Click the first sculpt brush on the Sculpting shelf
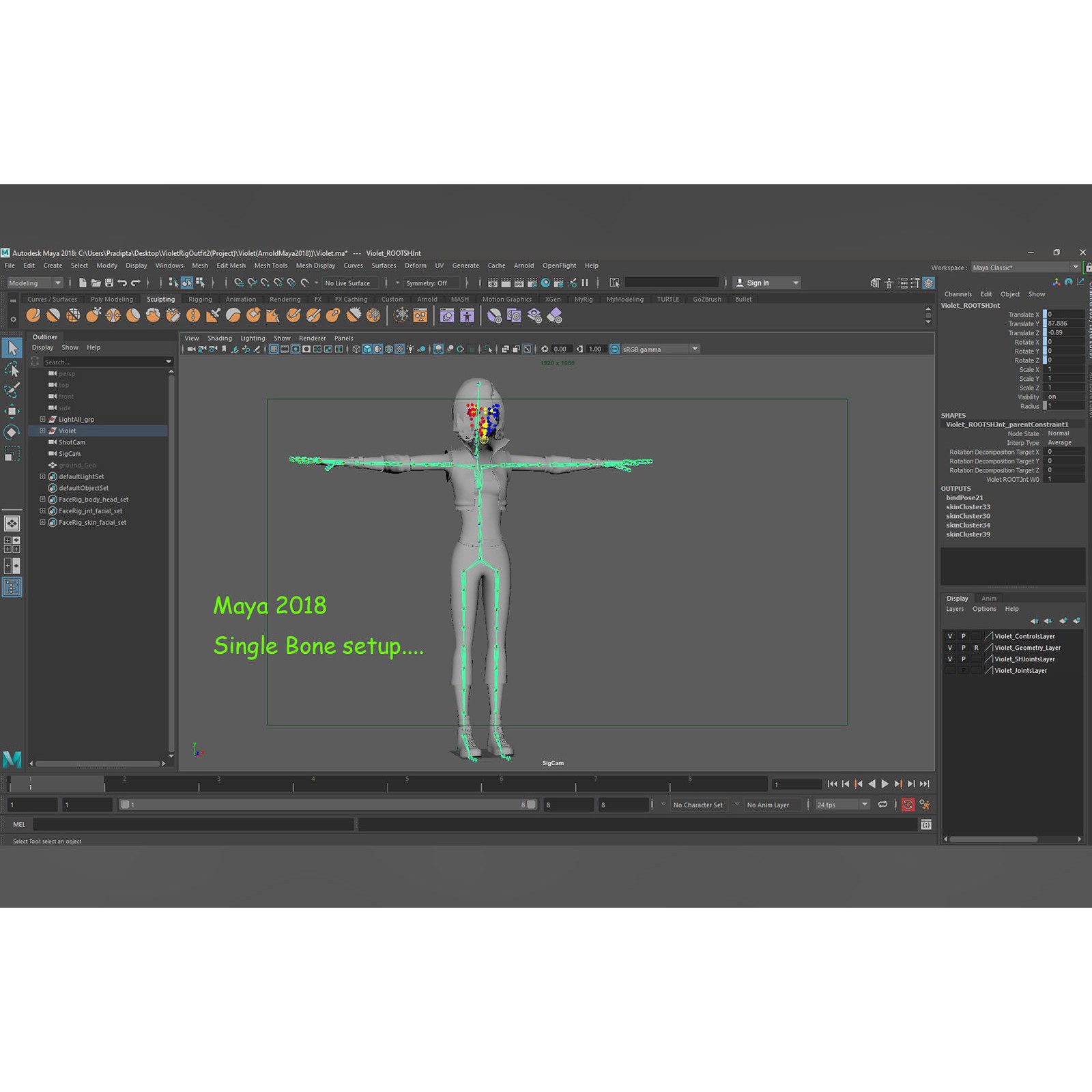 33,315
